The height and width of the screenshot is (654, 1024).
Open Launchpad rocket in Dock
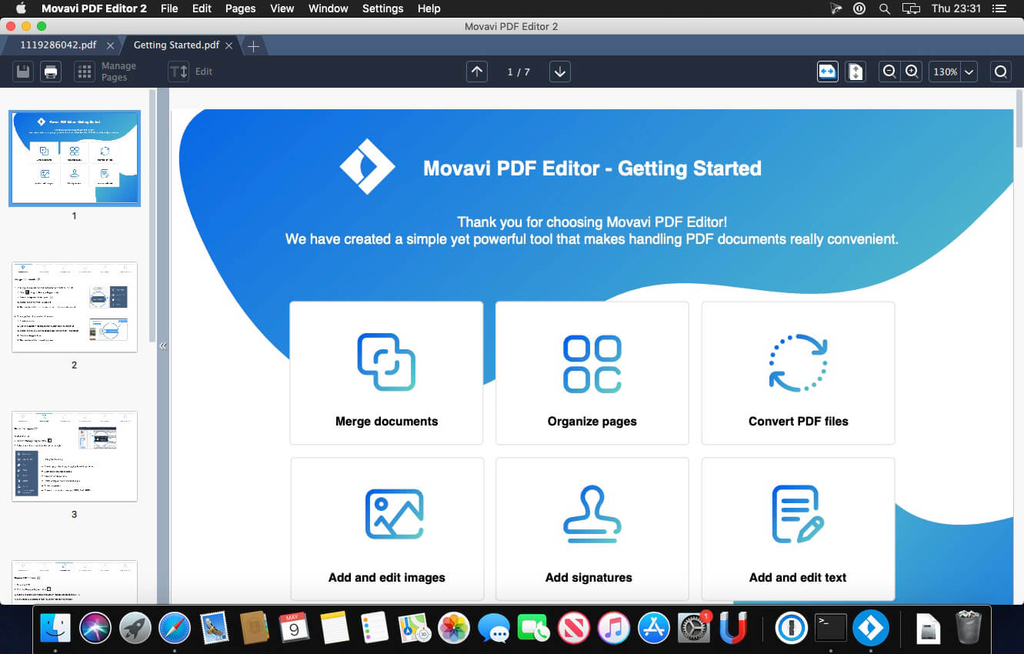[135, 629]
